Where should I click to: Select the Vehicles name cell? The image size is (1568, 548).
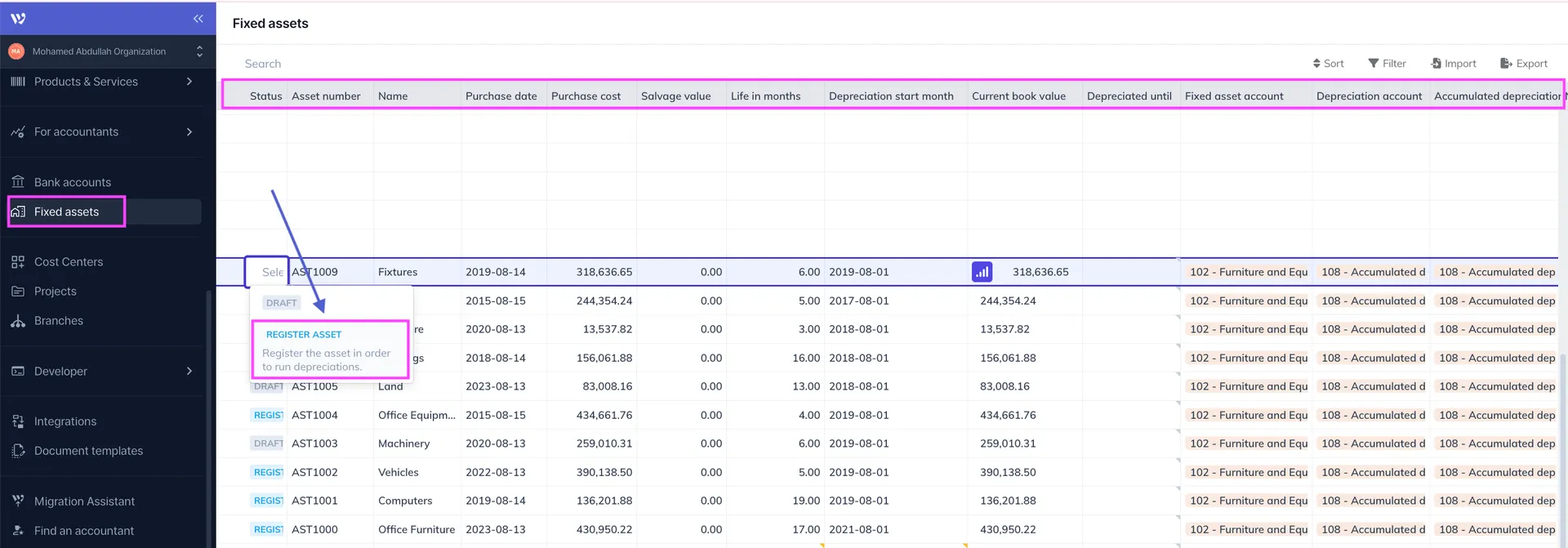pos(417,472)
